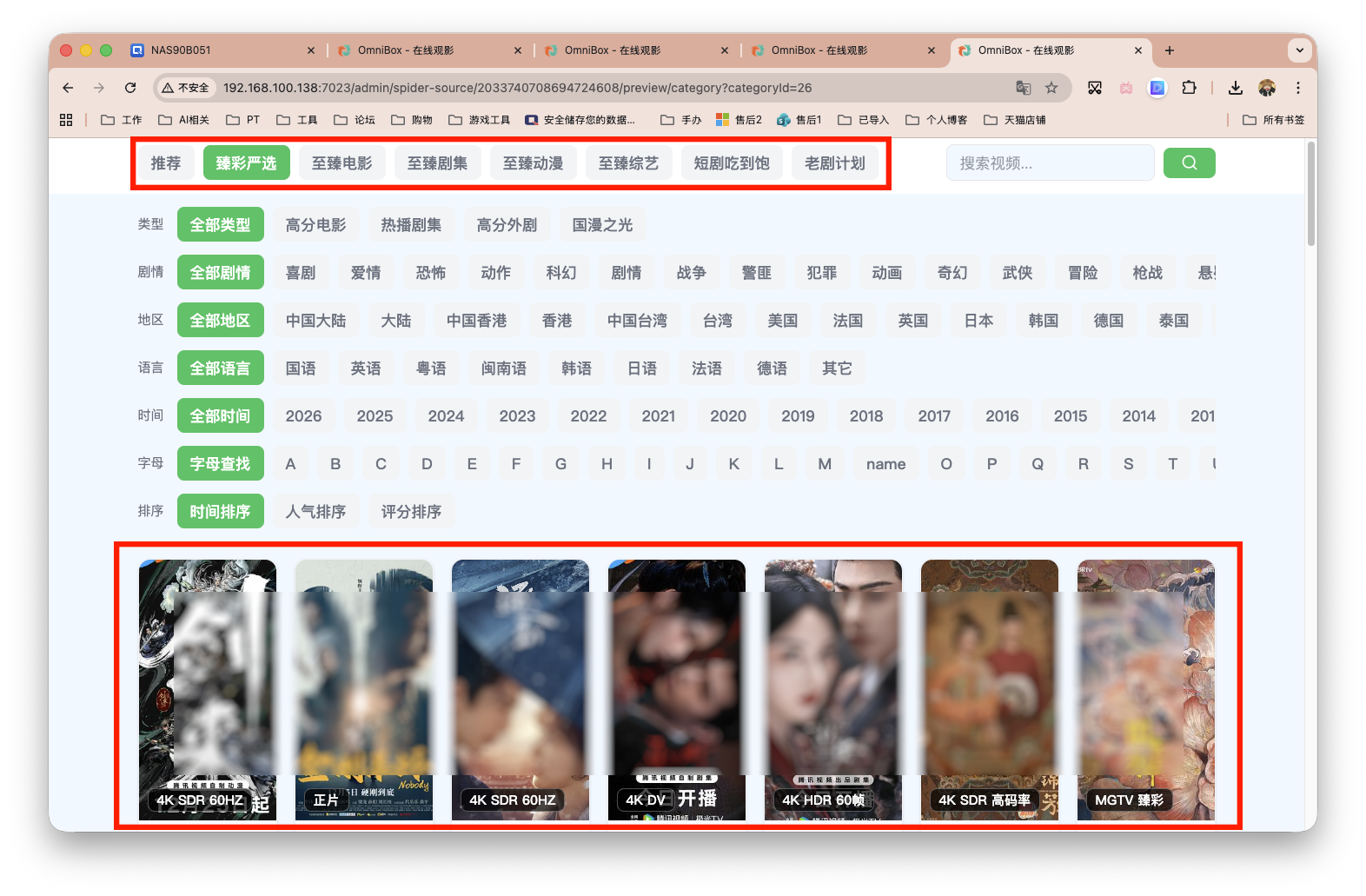Screen dimensions: 1366x896
Task: Open the poster labeled 正片
Action: pos(364,690)
